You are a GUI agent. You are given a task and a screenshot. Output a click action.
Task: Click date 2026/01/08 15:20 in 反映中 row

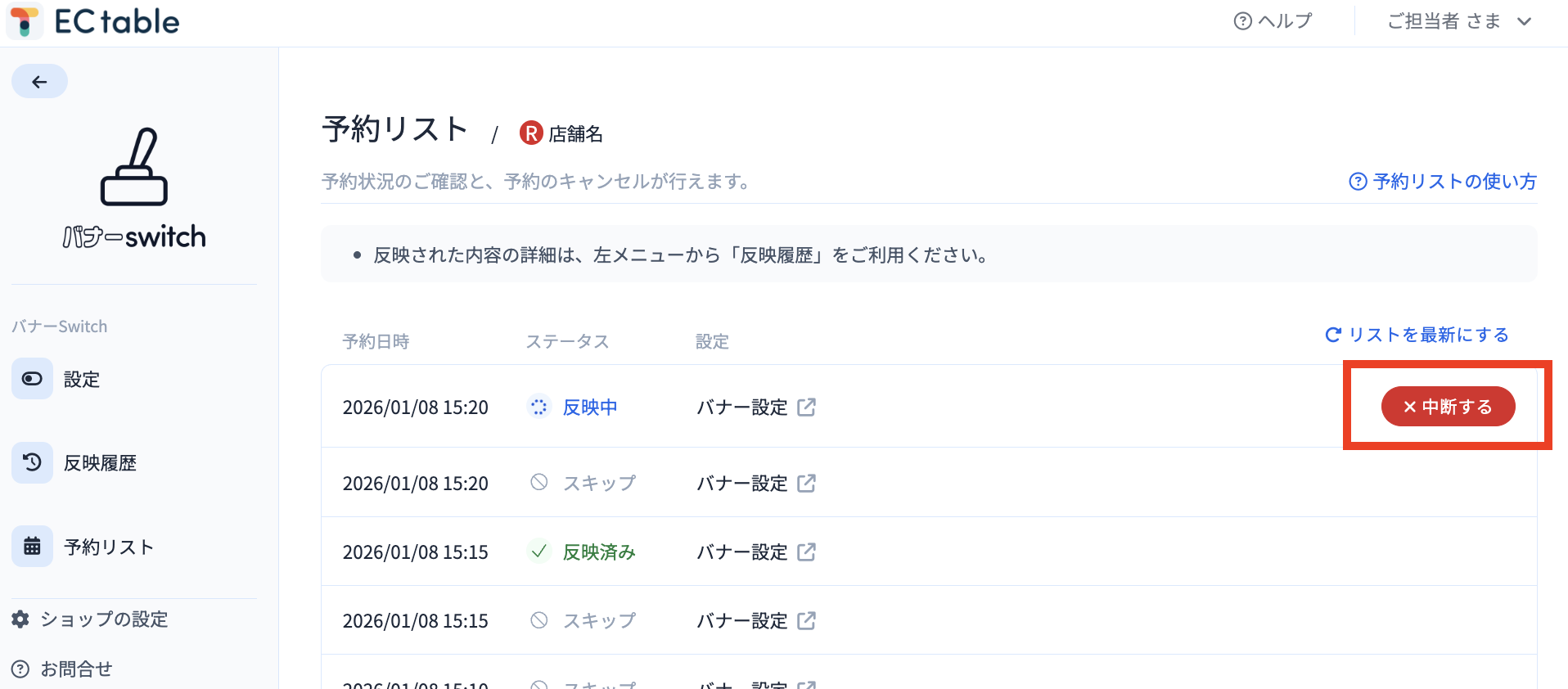pyautogui.click(x=416, y=408)
